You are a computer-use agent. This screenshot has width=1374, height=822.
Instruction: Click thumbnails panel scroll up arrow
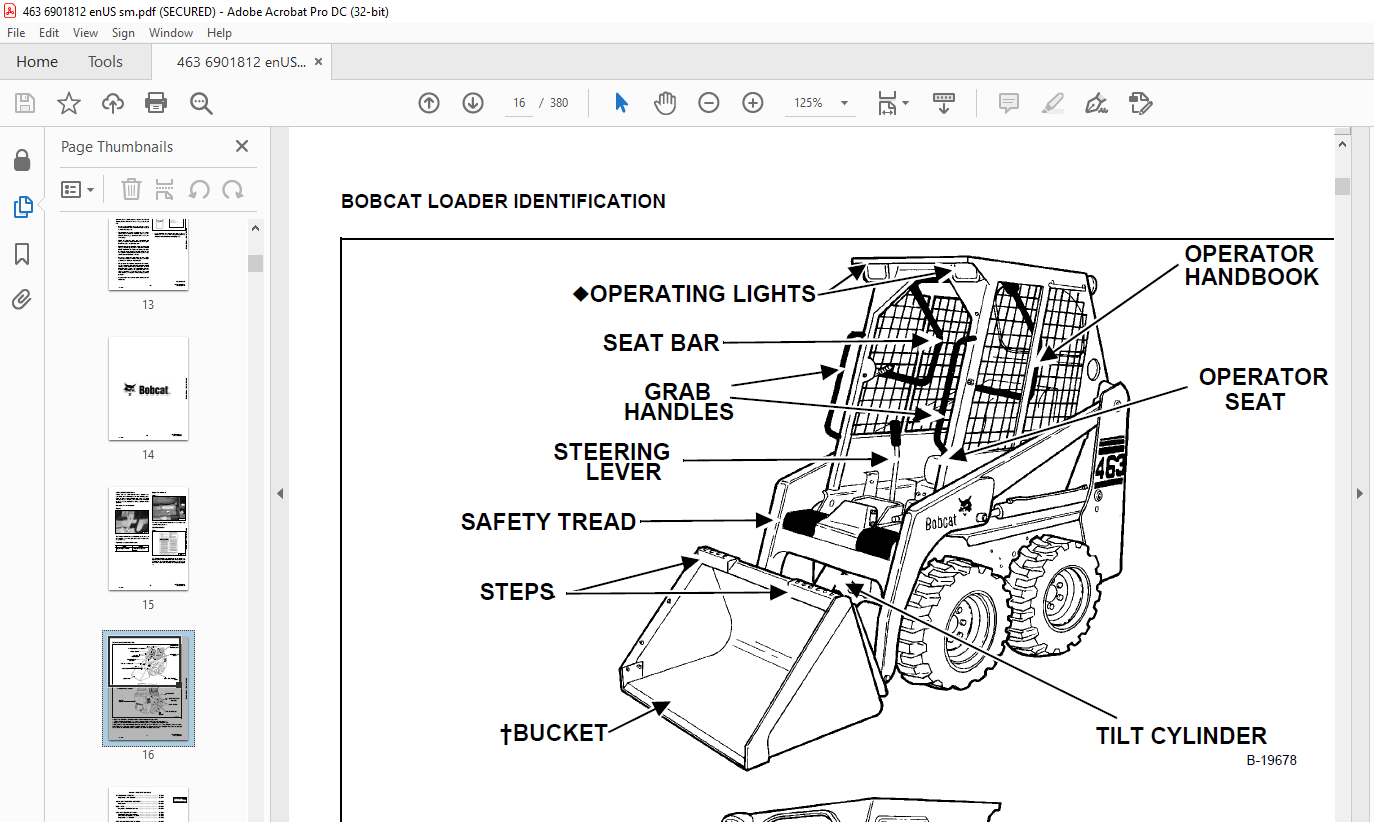255,228
